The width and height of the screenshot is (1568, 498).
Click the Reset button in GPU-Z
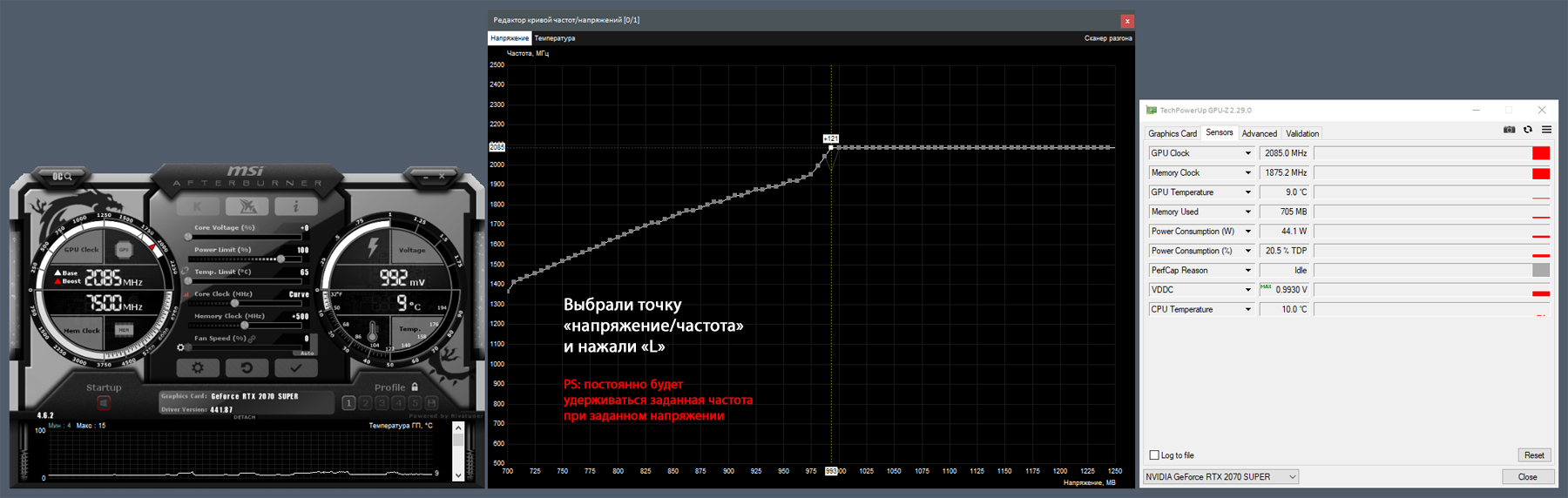point(1534,455)
